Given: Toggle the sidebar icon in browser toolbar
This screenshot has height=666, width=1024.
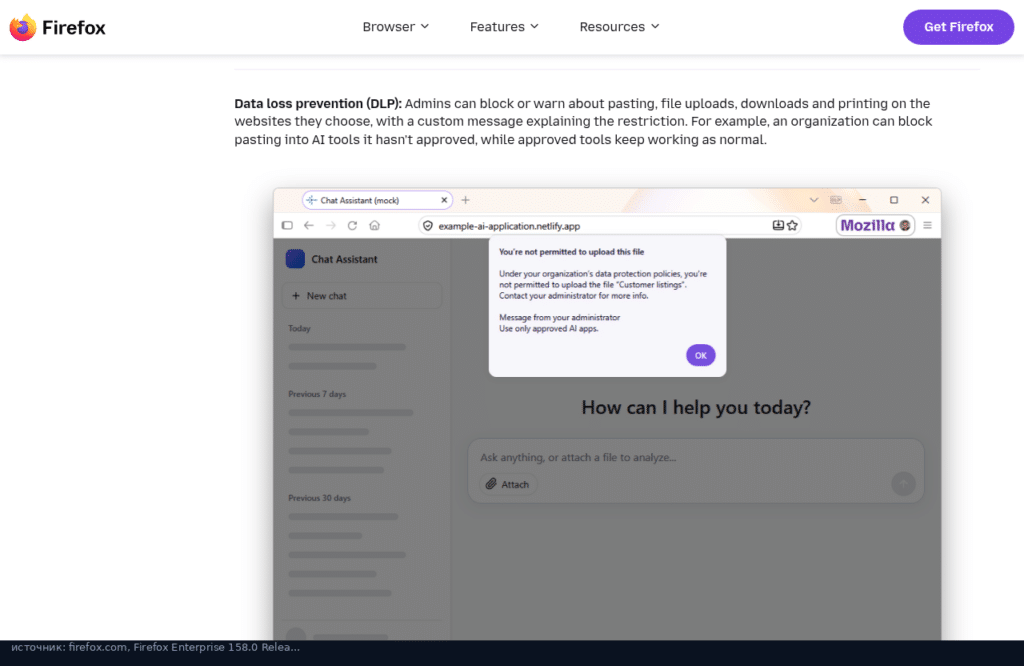Looking at the screenshot, I should pos(287,225).
